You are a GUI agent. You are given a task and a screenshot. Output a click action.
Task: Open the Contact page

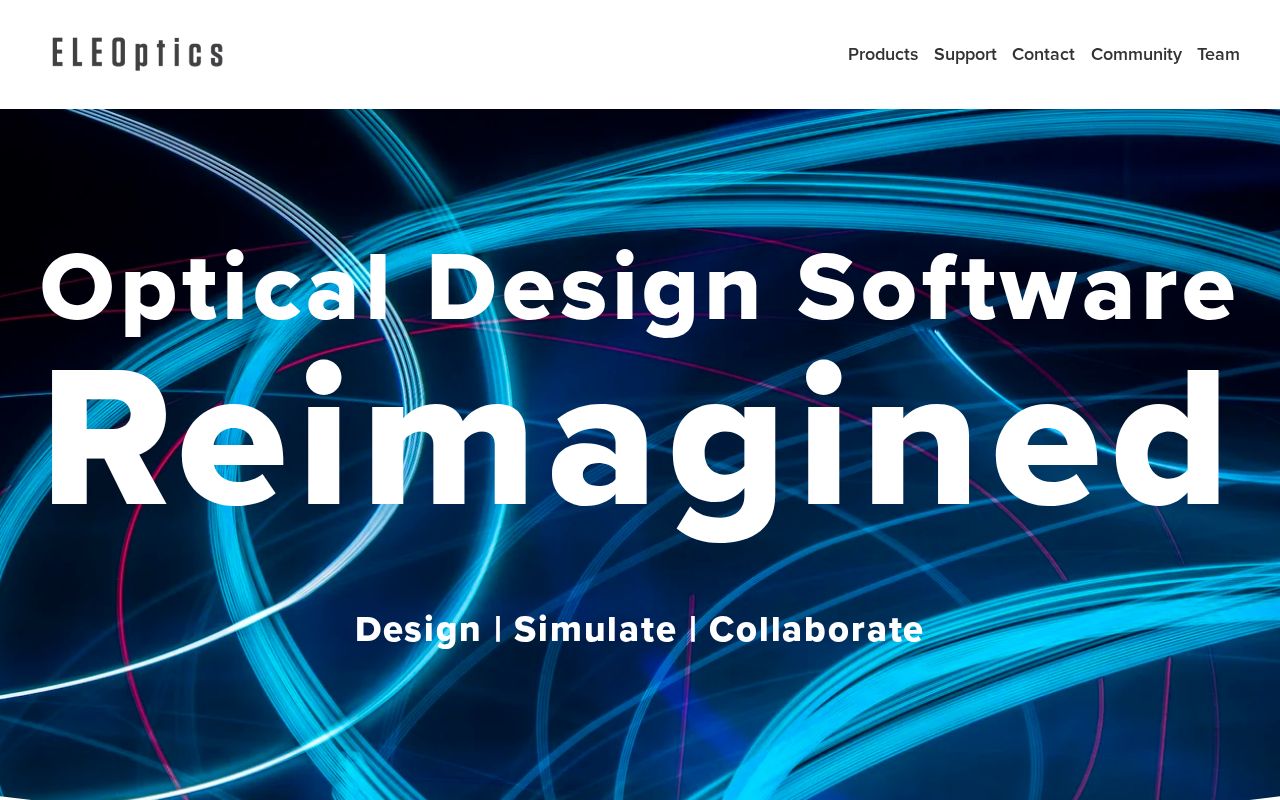(x=1043, y=54)
